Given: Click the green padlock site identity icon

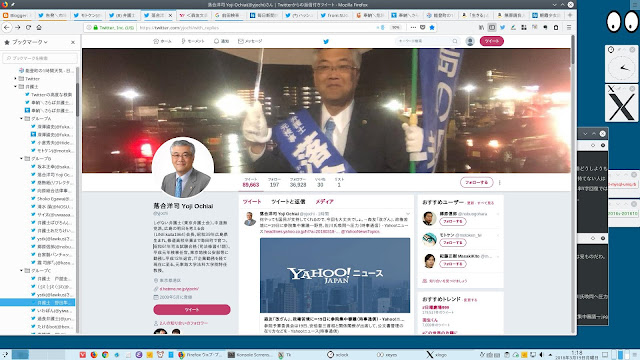Looking at the screenshot, I should pyautogui.click(x=95, y=27).
